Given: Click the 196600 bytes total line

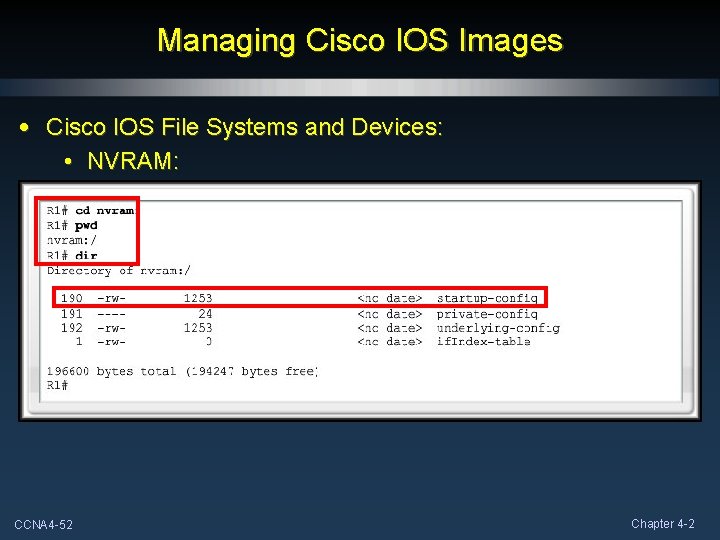Looking at the screenshot, I should (x=182, y=371).
